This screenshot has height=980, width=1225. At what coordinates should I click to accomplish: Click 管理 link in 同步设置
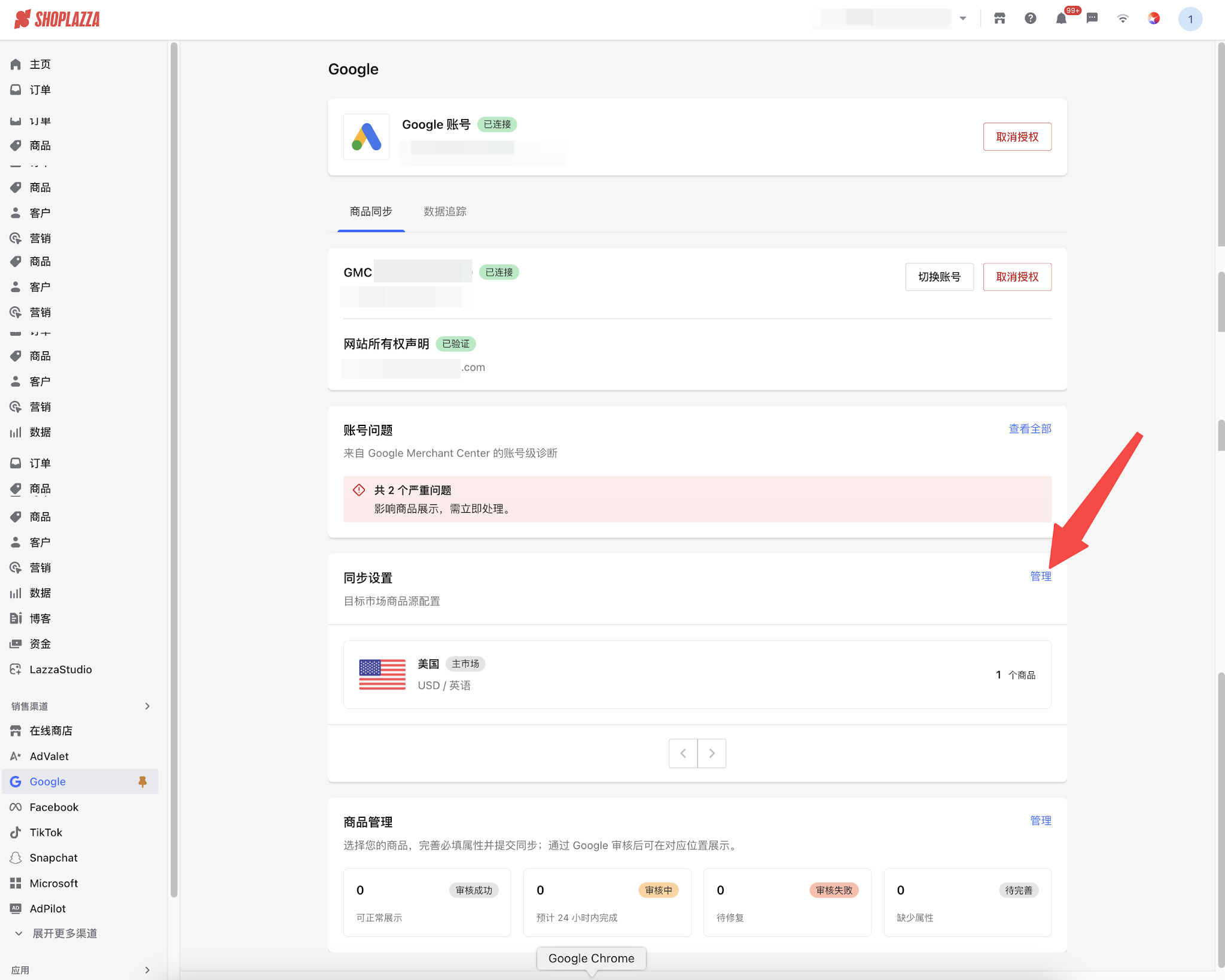click(1040, 576)
